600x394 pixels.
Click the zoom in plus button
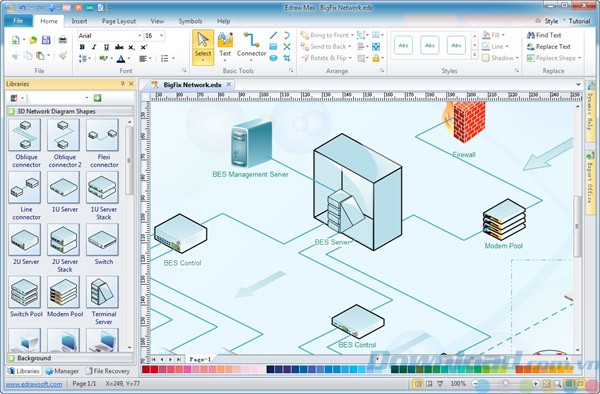tap(535, 384)
